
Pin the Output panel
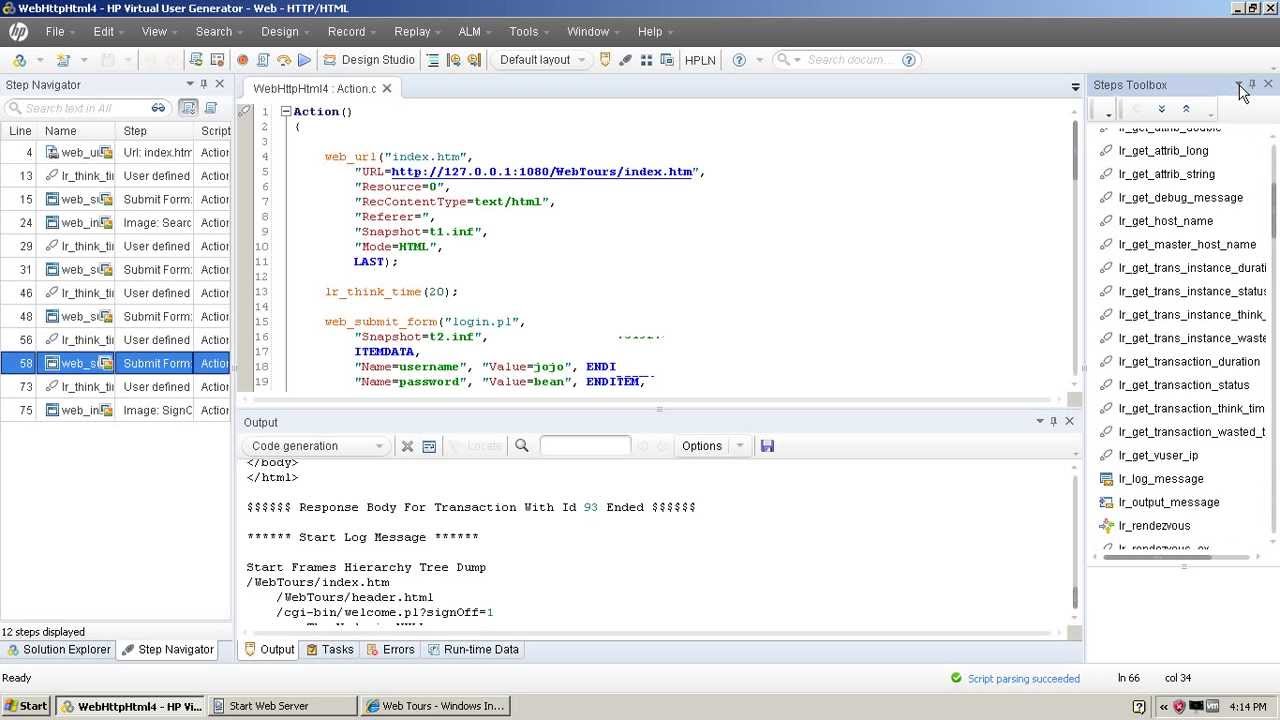pyautogui.click(x=1053, y=422)
